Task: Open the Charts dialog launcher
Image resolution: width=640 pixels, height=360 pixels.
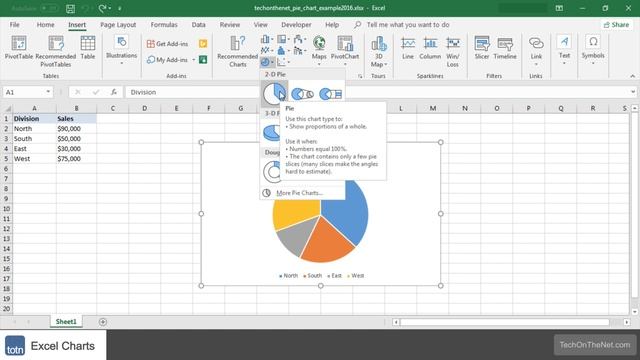Action: point(360,76)
